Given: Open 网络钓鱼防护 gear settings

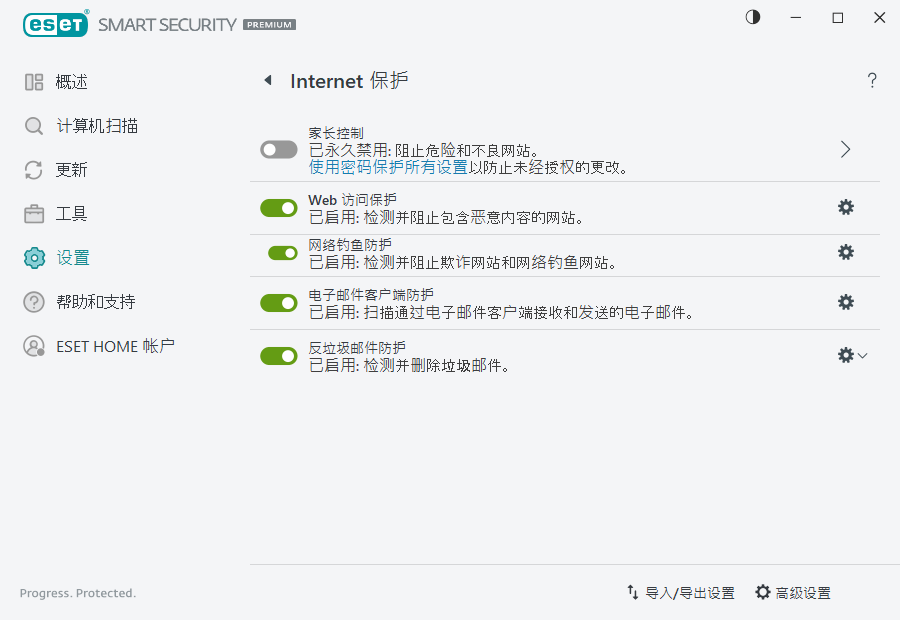Looking at the screenshot, I should (846, 252).
